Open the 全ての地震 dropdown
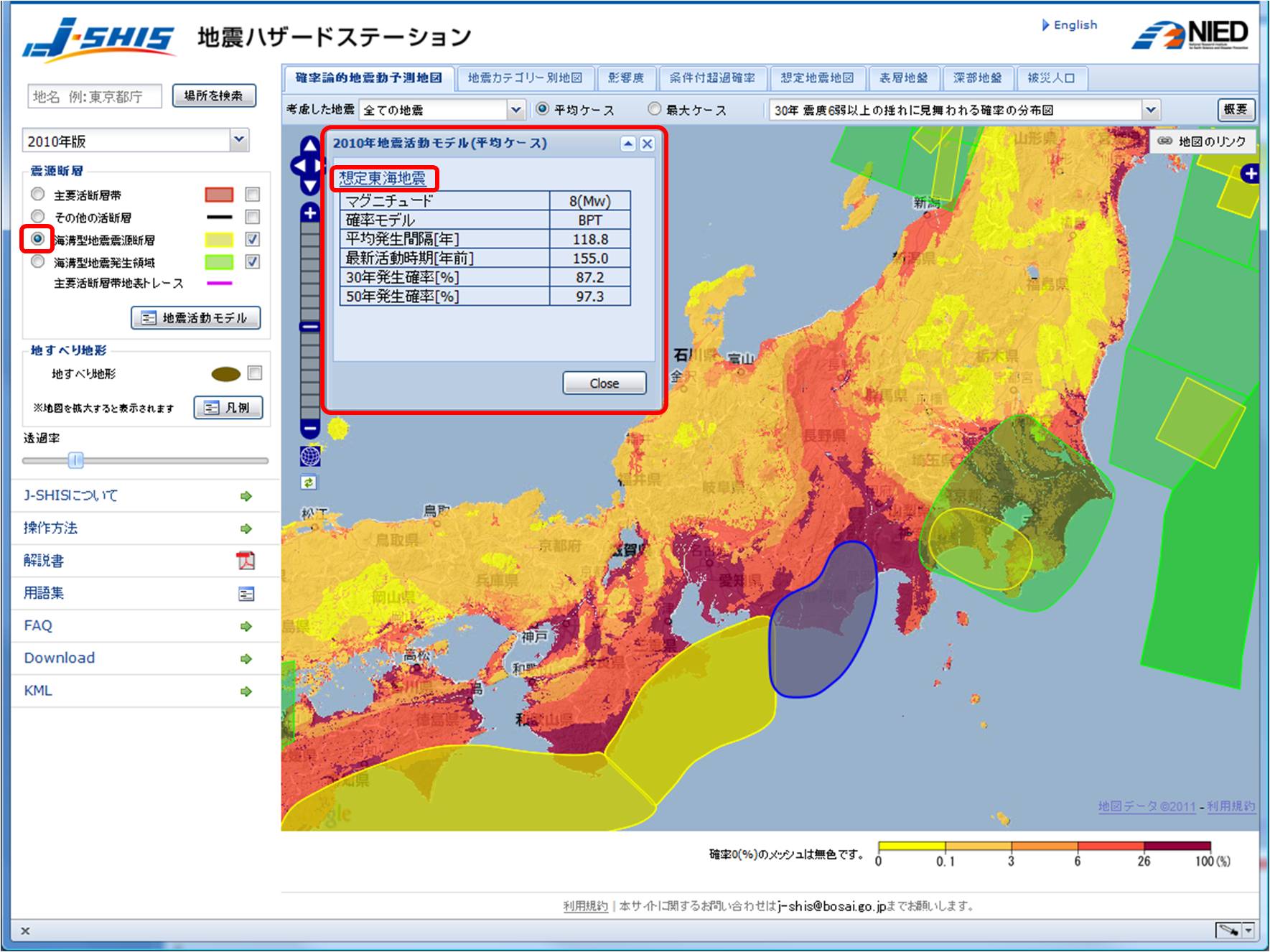Image resolution: width=1270 pixels, height=952 pixels. point(515,109)
